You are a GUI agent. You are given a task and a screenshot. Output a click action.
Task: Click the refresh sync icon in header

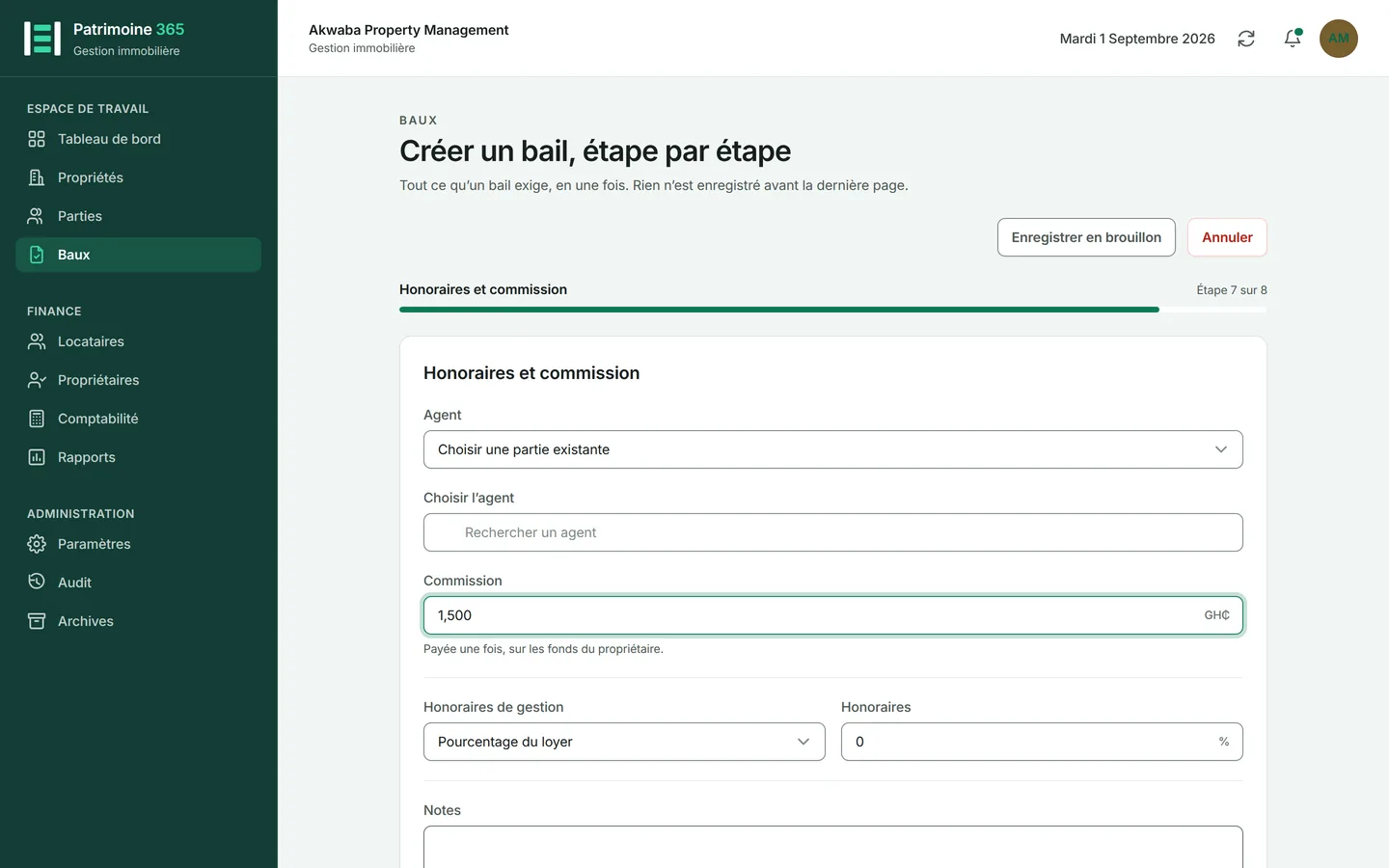click(x=1246, y=39)
